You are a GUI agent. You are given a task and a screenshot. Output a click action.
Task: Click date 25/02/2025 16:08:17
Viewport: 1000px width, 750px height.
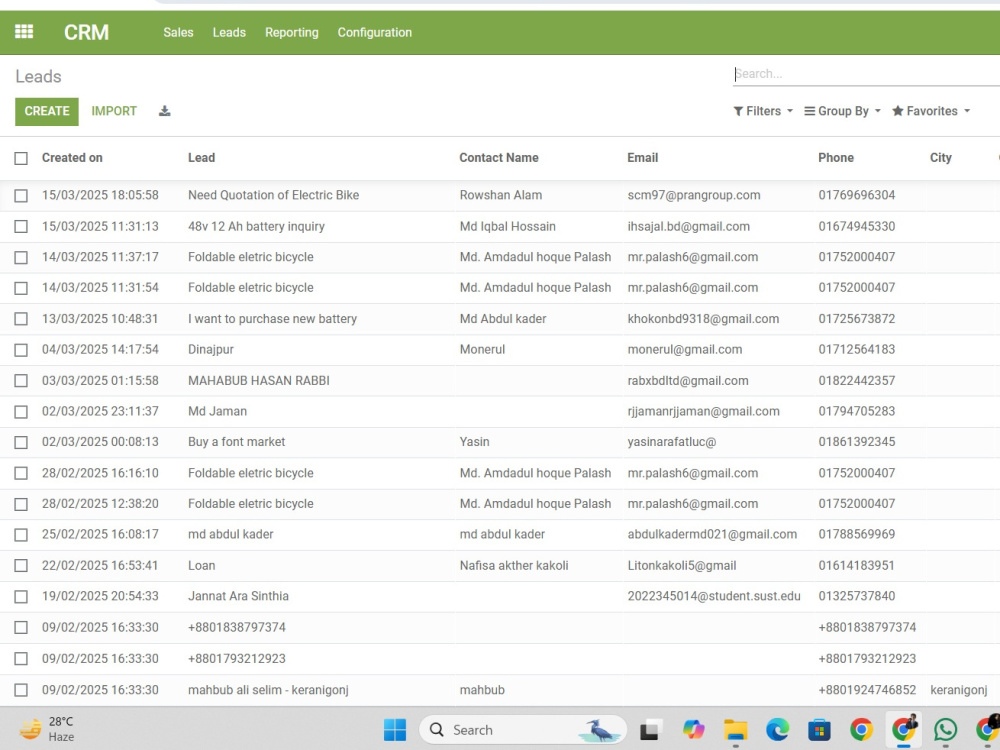100,534
